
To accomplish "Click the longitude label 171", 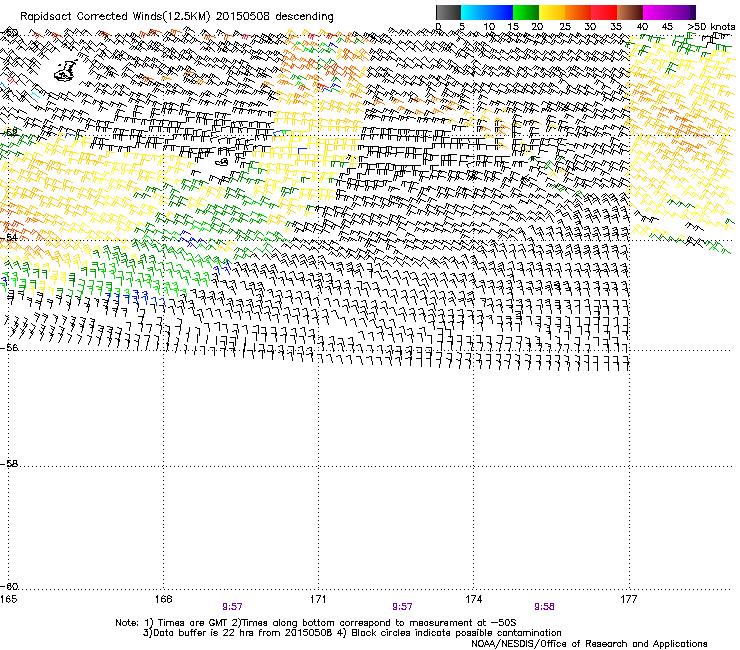I will click(x=318, y=599).
